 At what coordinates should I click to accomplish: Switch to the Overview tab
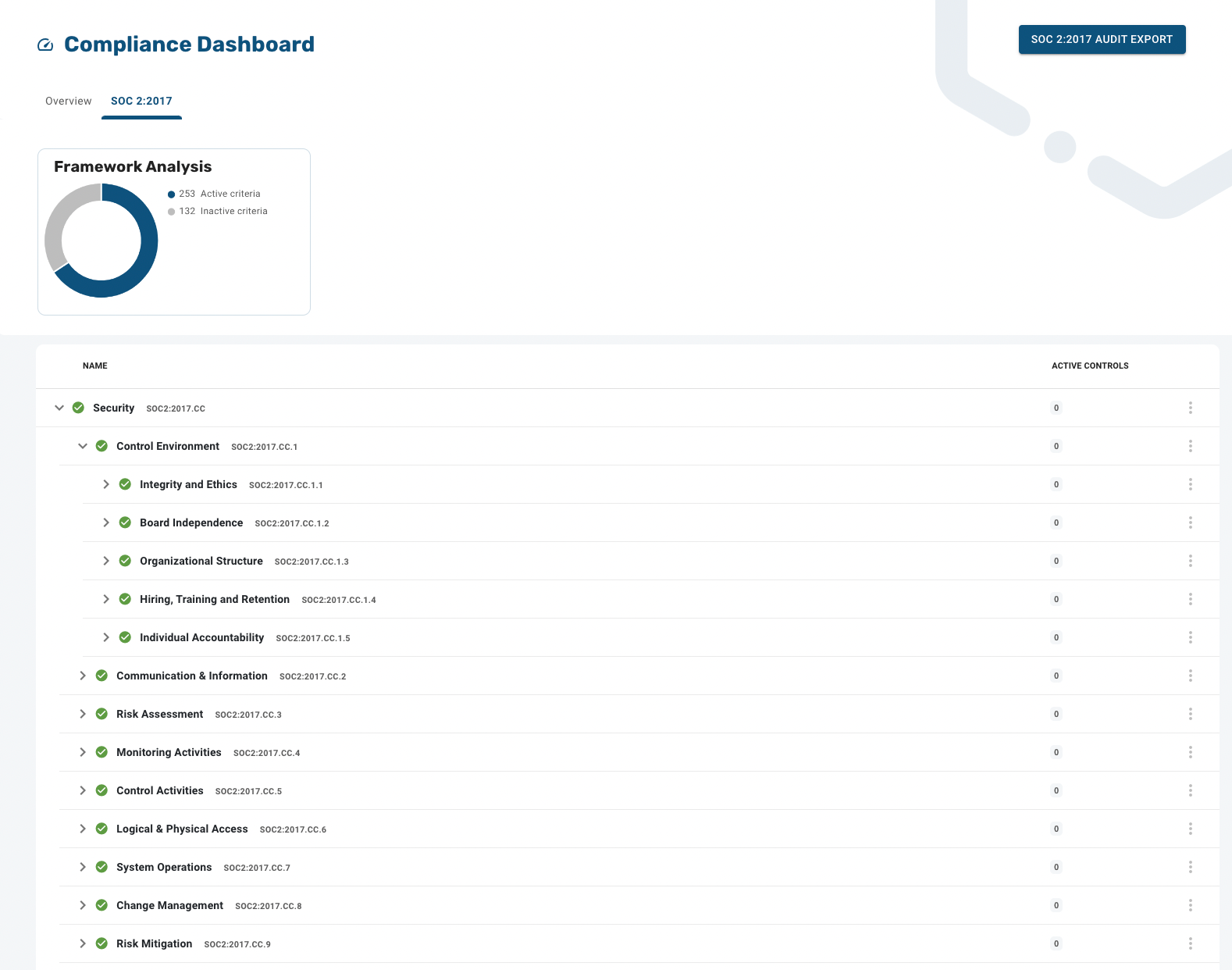click(69, 101)
